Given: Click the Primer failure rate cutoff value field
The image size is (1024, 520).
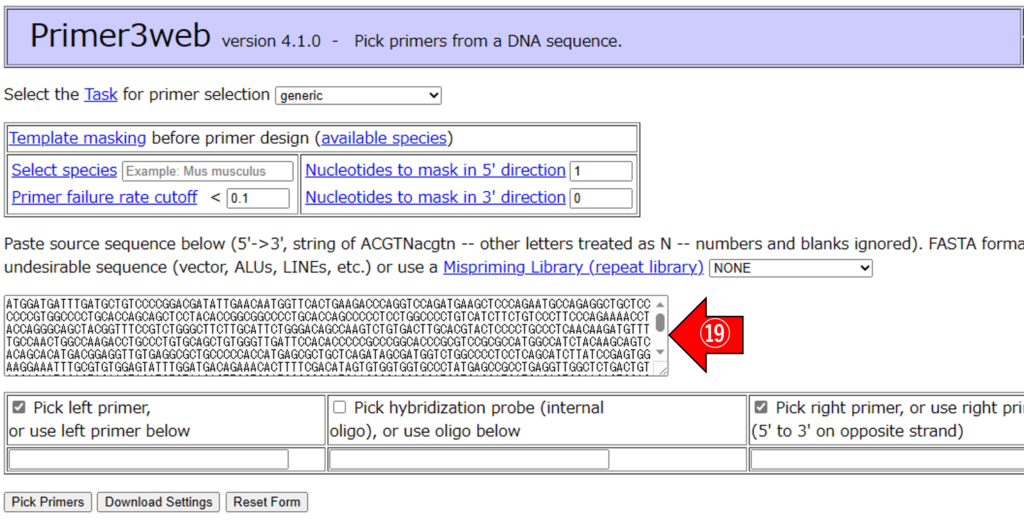Looking at the screenshot, I should pyautogui.click(x=257, y=198).
